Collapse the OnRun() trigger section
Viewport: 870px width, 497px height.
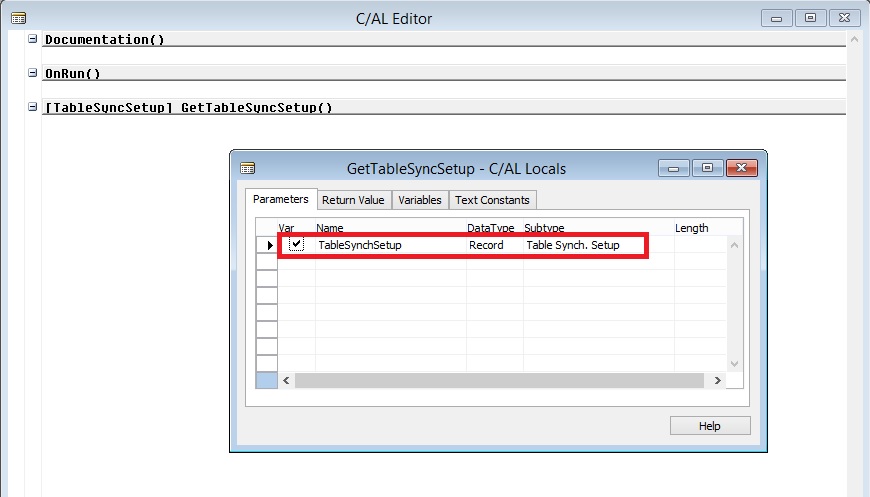(33, 73)
